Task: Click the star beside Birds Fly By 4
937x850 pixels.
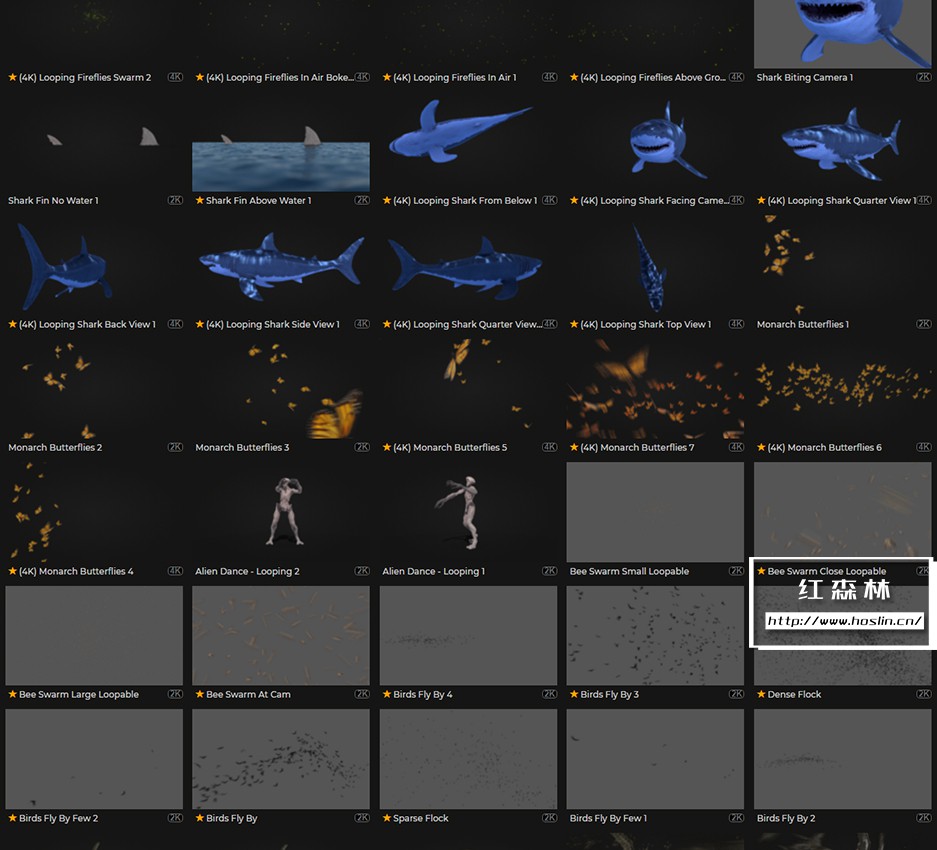Action: 387,694
